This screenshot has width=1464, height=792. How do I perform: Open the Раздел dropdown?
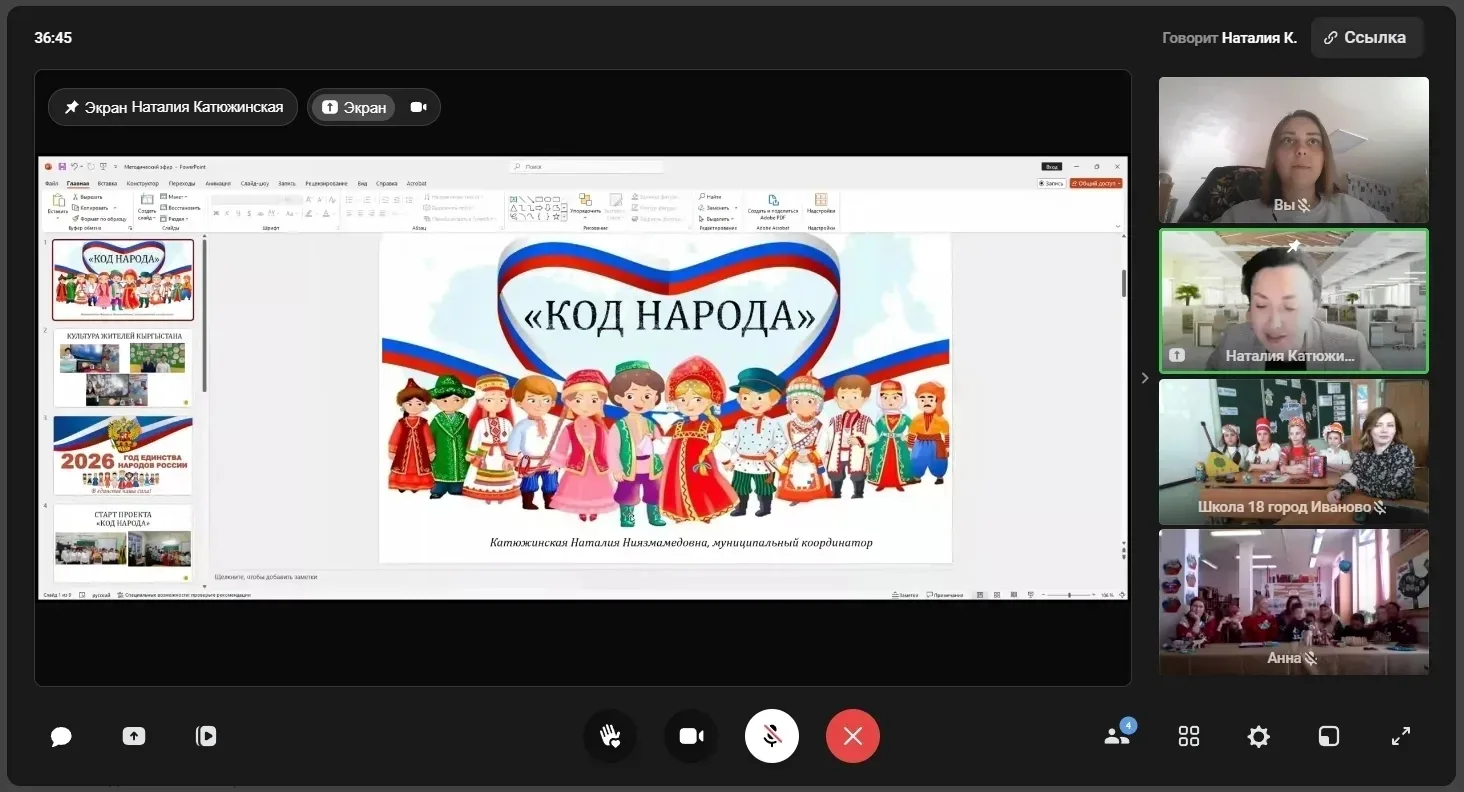(173, 218)
